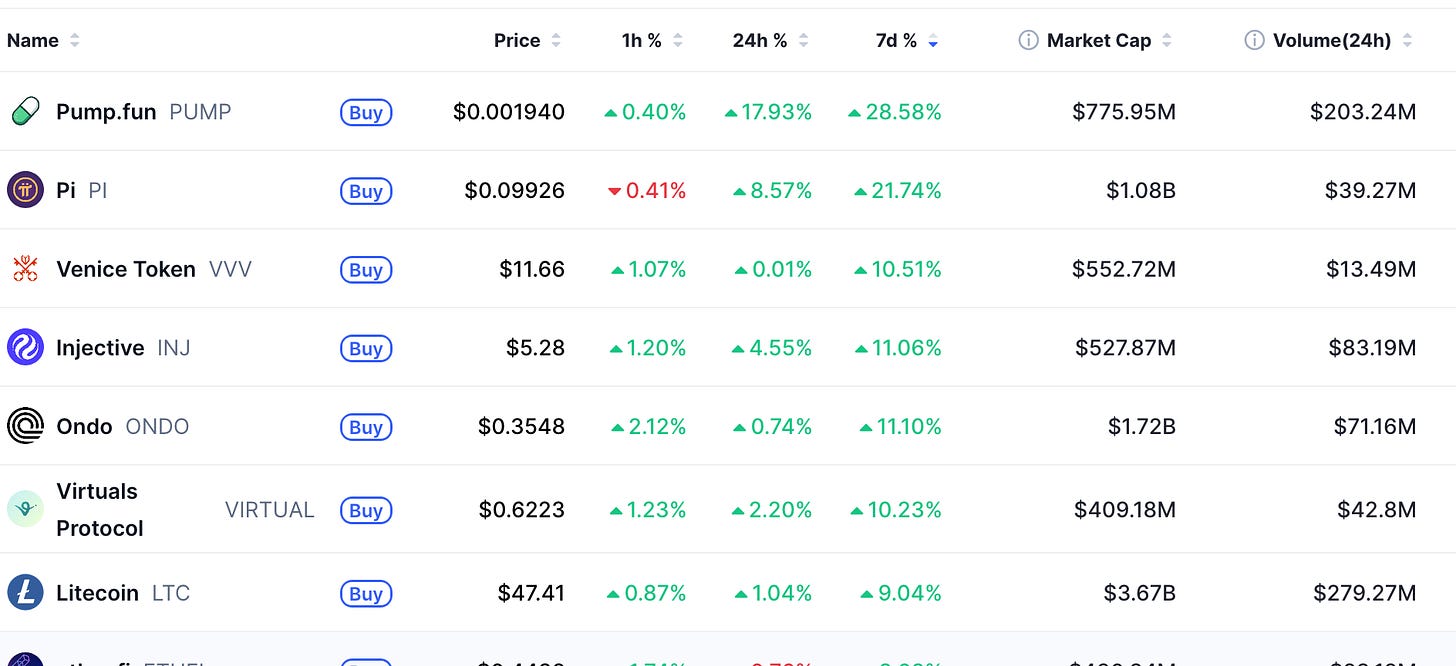
Task: Click the Pi coin logo
Action: (x=25, y=190)
